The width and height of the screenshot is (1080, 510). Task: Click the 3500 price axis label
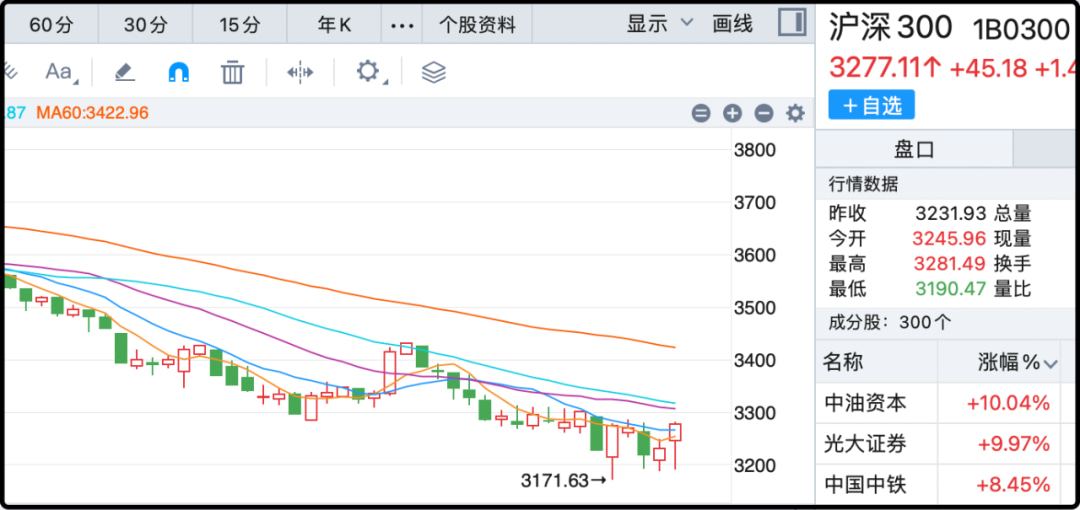(755, 307)
